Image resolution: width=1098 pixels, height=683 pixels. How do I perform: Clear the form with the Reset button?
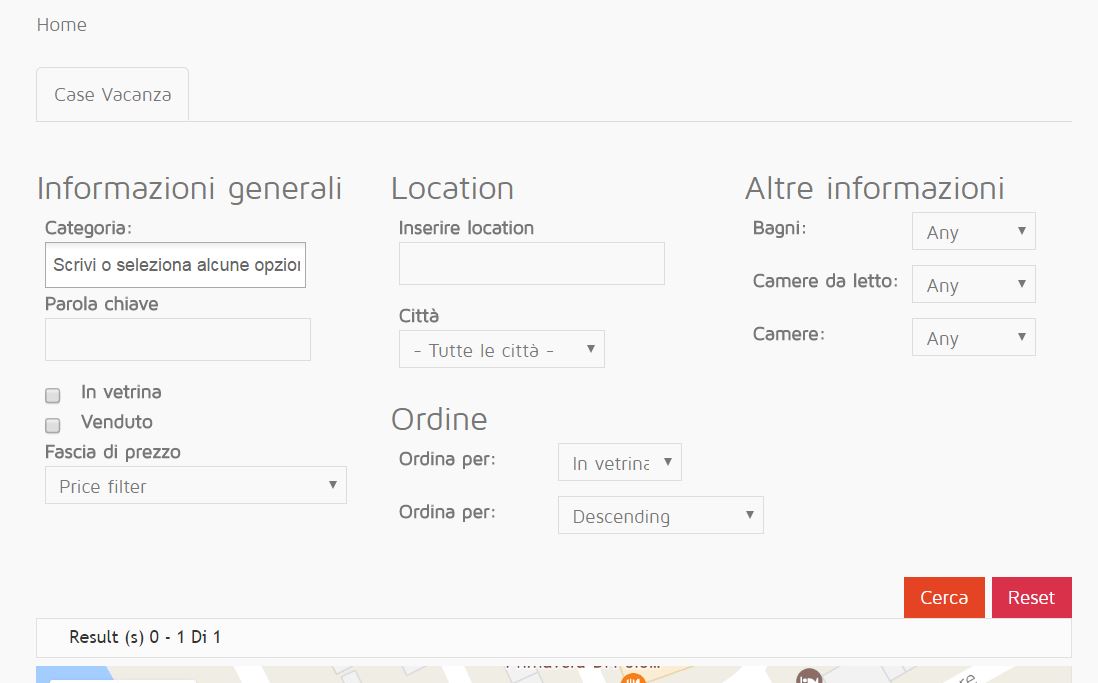[1031, 598]
